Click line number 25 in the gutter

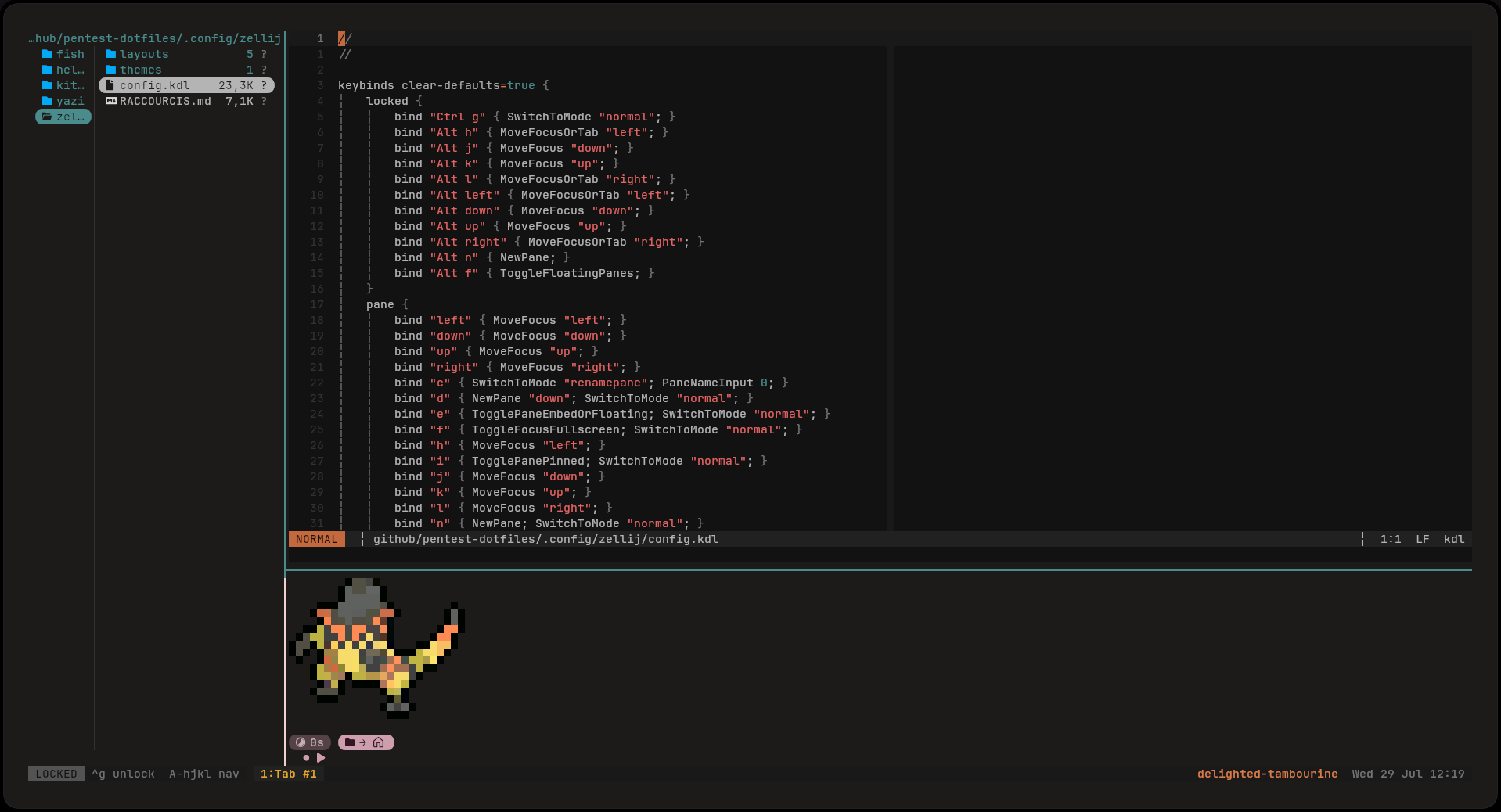[x=317, y=429]
